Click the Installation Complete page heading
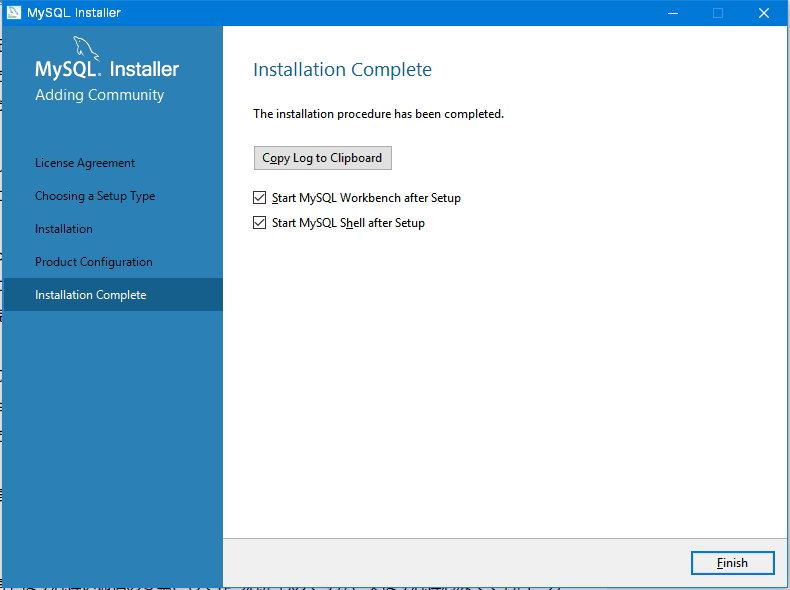 tap(342, 70)
